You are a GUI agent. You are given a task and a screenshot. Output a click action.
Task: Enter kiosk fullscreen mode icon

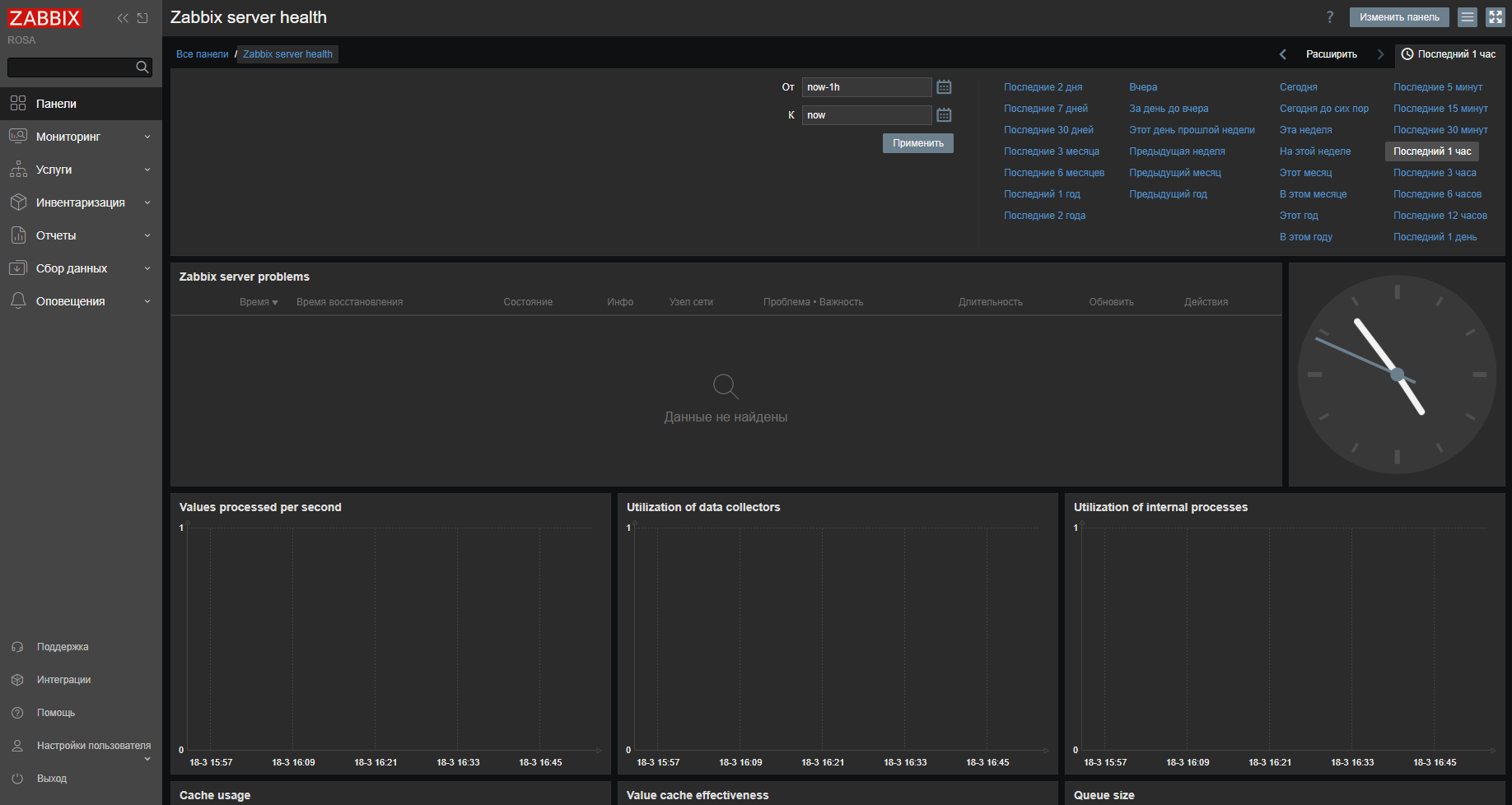pyautogui.click(x=1496, y=17)
